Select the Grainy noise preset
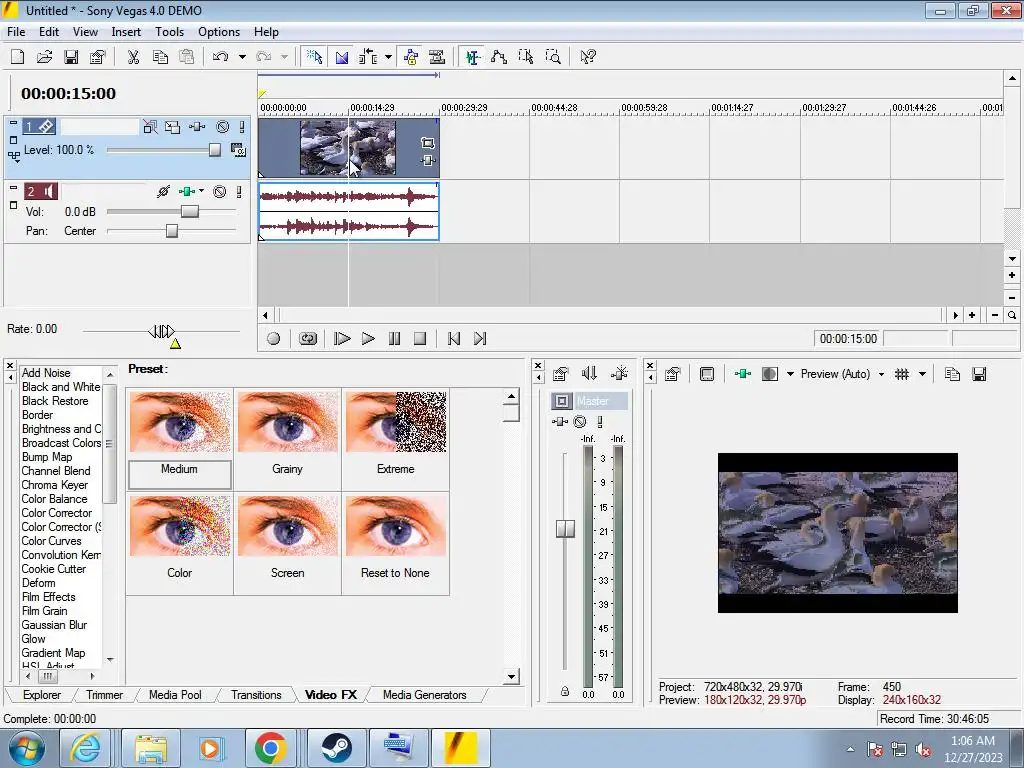This screenshot has width=1024, height=768. 287,439
